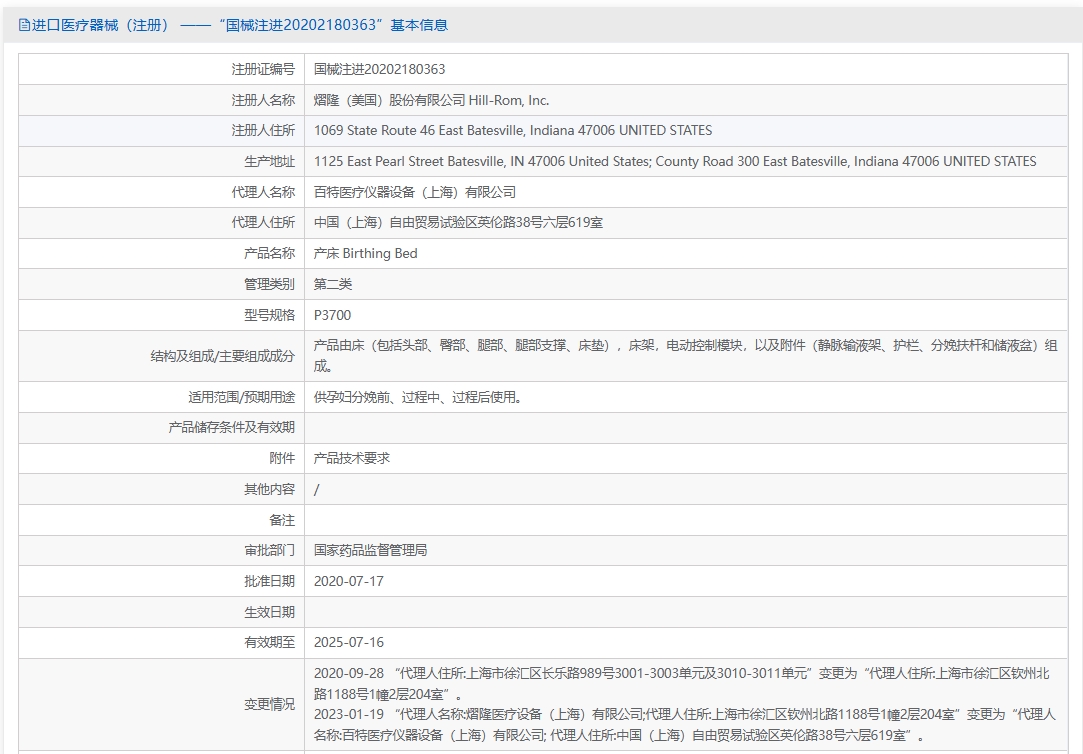Select approval date 2020-07-17
The width and height of the screenshot is (1083, 754).
tap(349, 581)
